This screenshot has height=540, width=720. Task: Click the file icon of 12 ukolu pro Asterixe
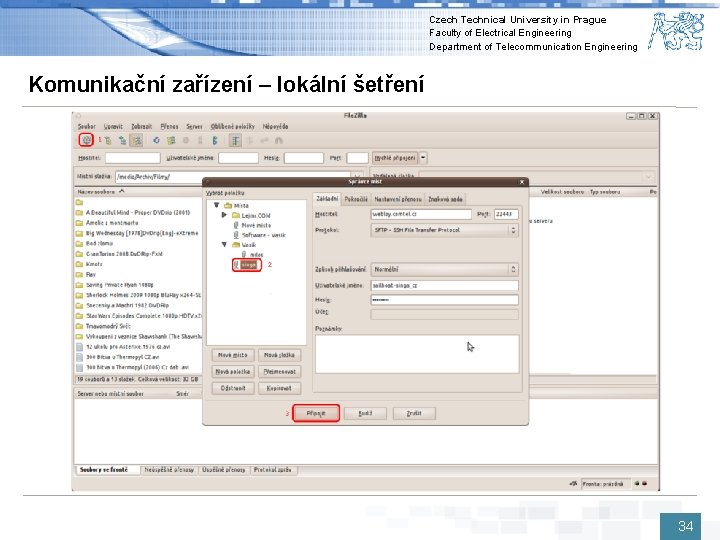[x=79, y=347]
